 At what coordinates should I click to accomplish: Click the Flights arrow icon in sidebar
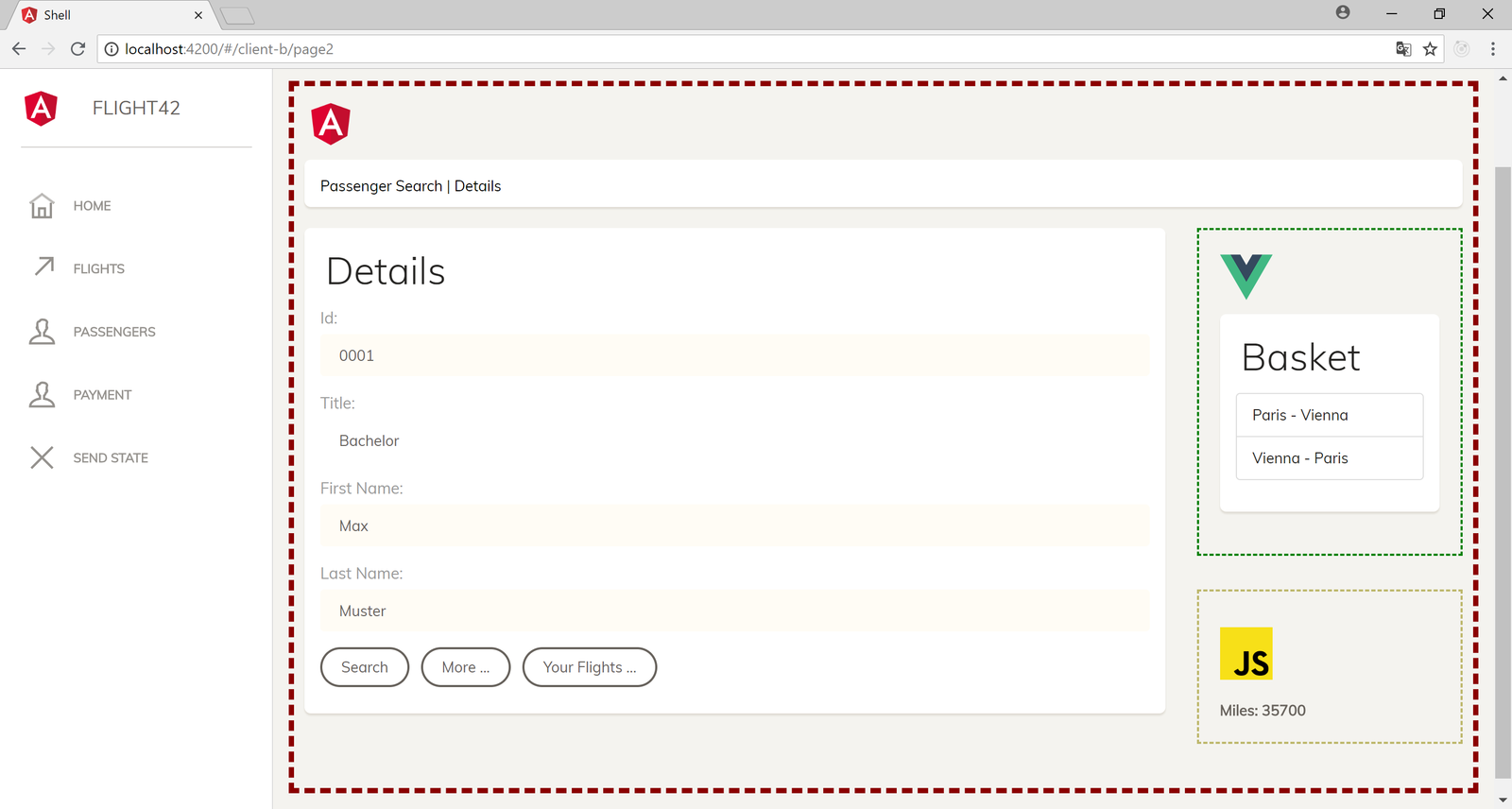(x=43, y=267)
